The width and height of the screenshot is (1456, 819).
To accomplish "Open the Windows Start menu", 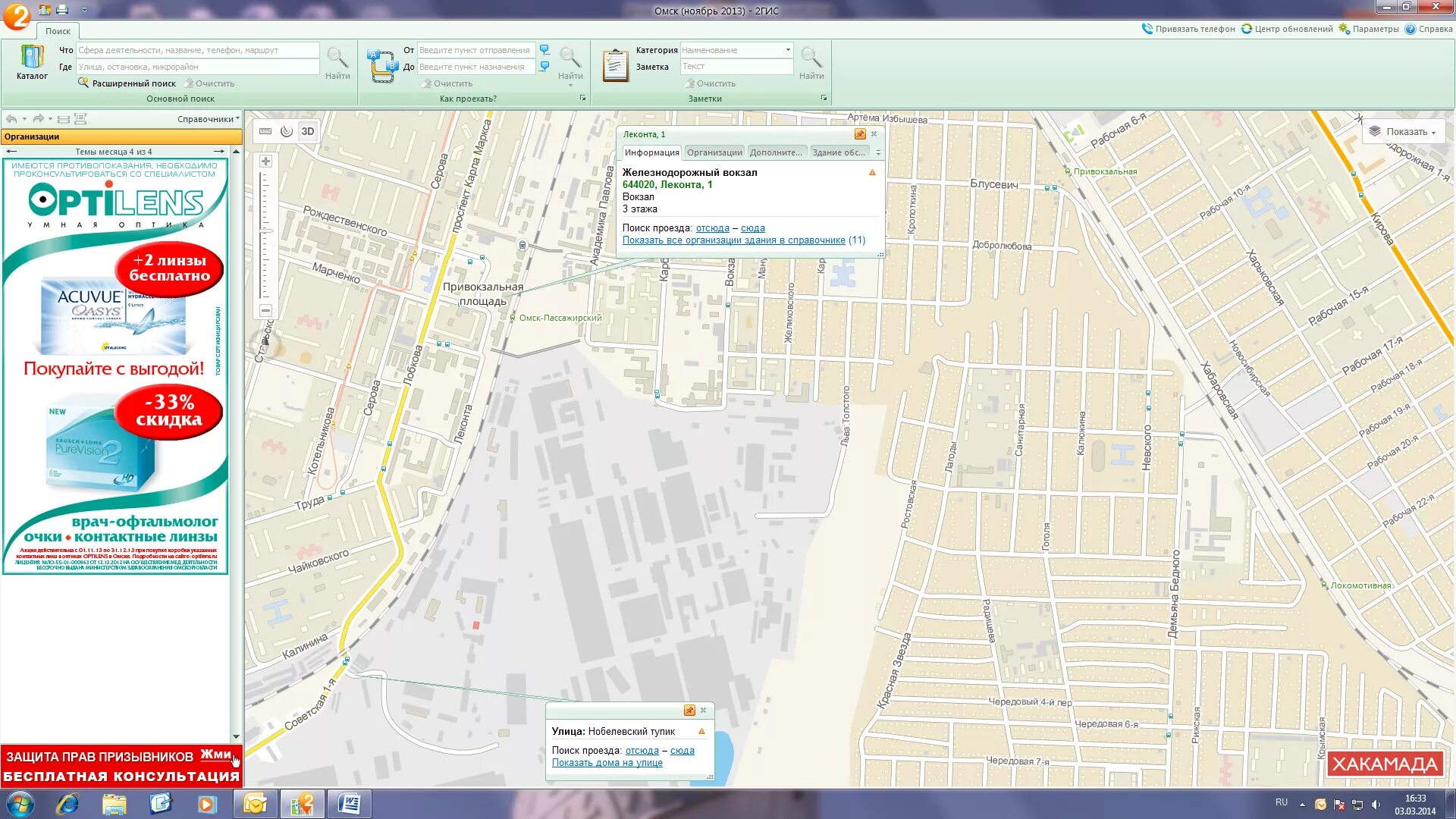I will 20,804.
